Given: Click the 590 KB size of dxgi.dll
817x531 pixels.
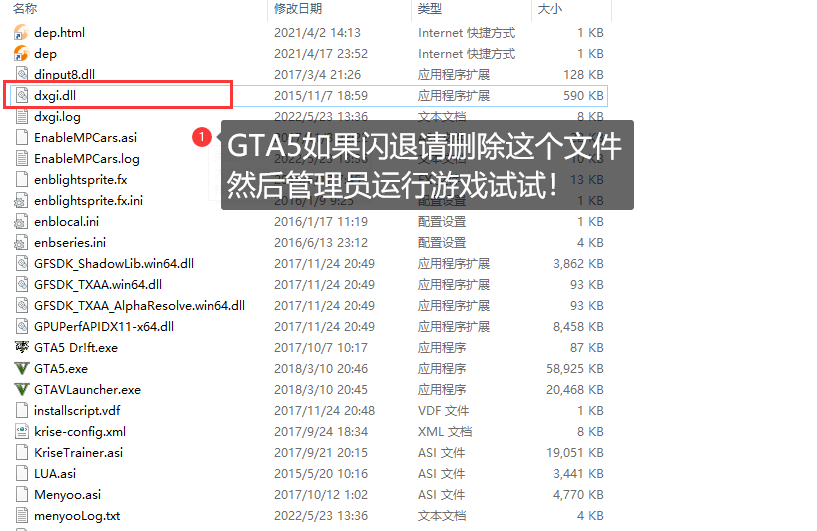Looking at the screenshot, I should (583, 96).
